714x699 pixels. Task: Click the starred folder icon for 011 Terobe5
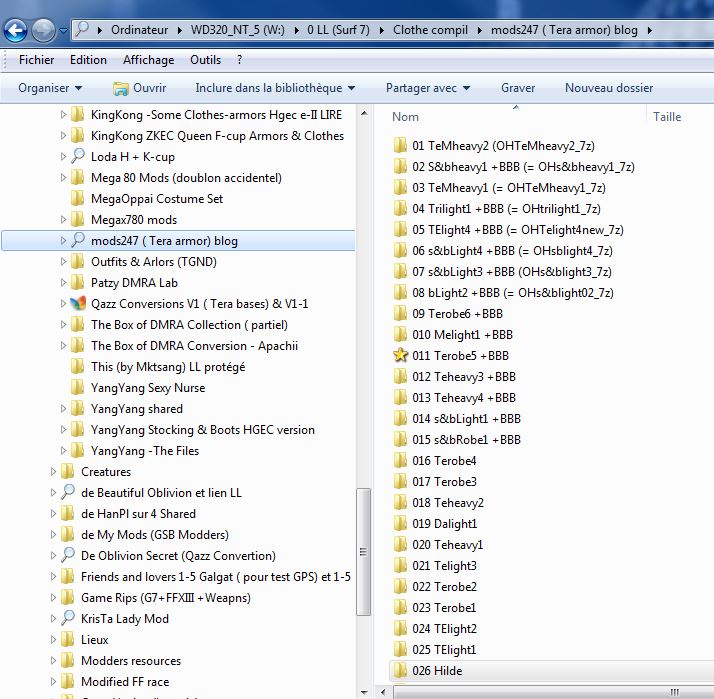(x=401, y=355)
